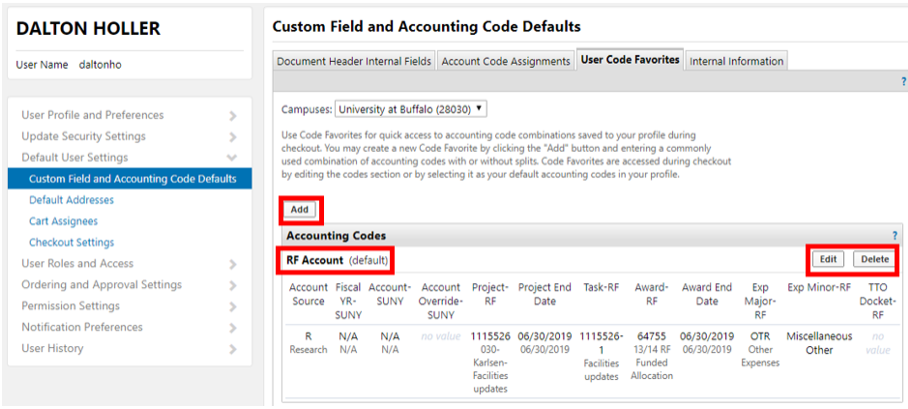
Task: Select the Internal Information tab
Action: [735, 61]
